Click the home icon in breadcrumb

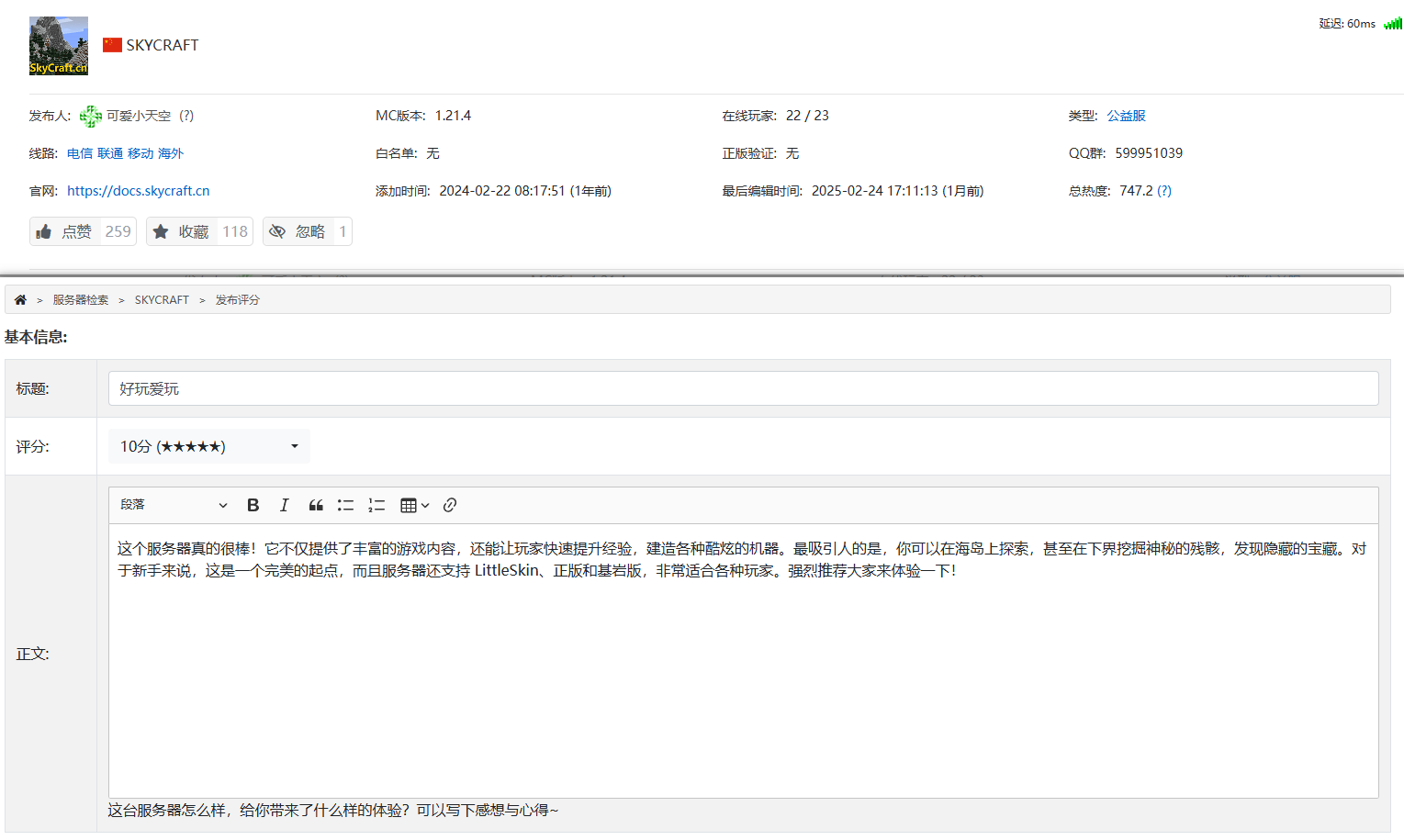(20, 300)
